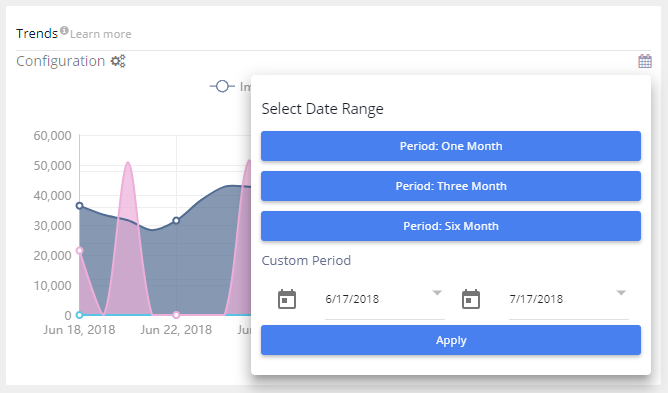Choose Period: Three Month
This screenshot has width=668, height=393.
pyautogui.click(x=451, y=186)
